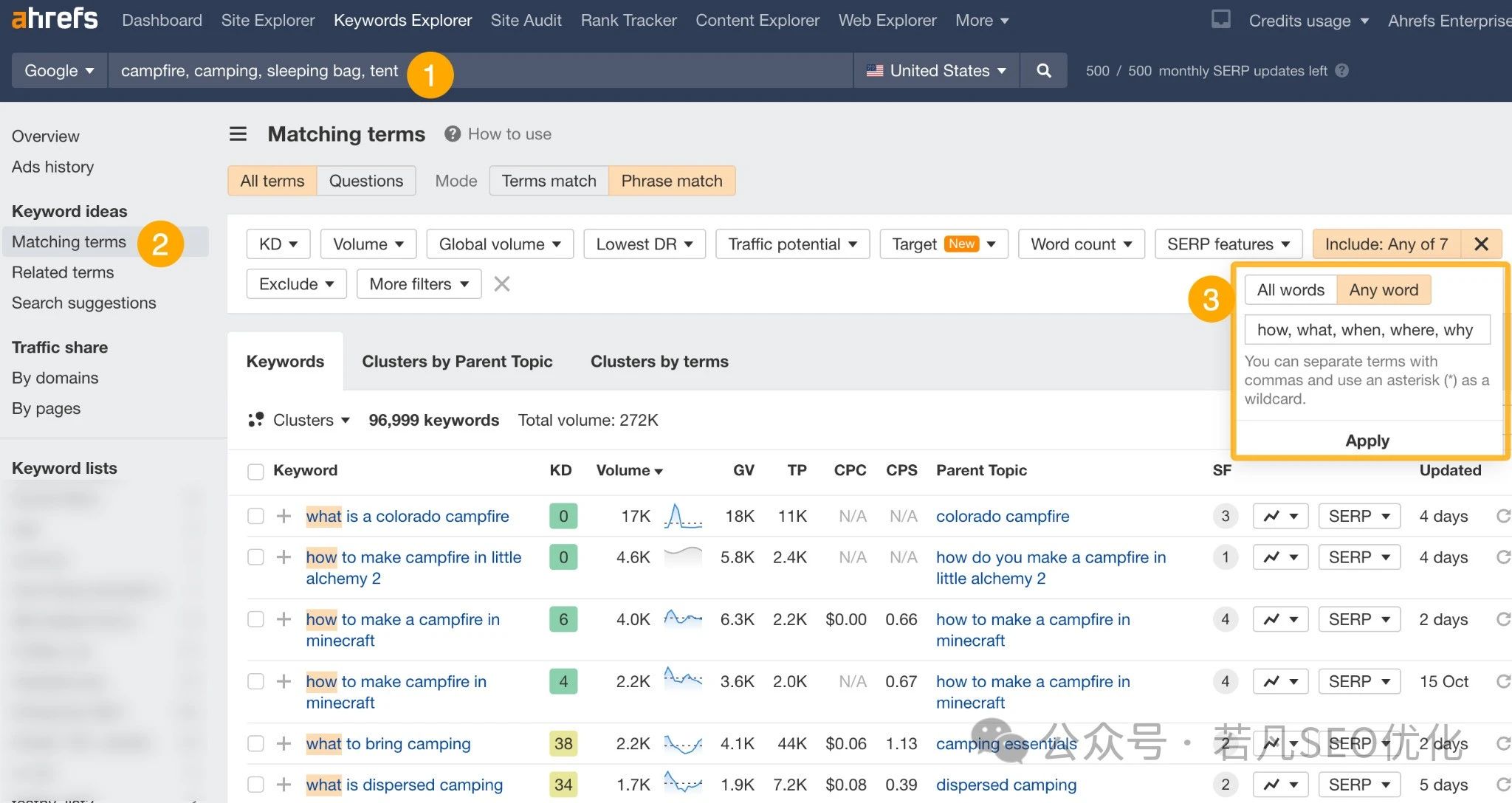Screen dimensions: 1512x803
Task: Open Site Explorer in the top navigation
Action: [x=268, y=20]
